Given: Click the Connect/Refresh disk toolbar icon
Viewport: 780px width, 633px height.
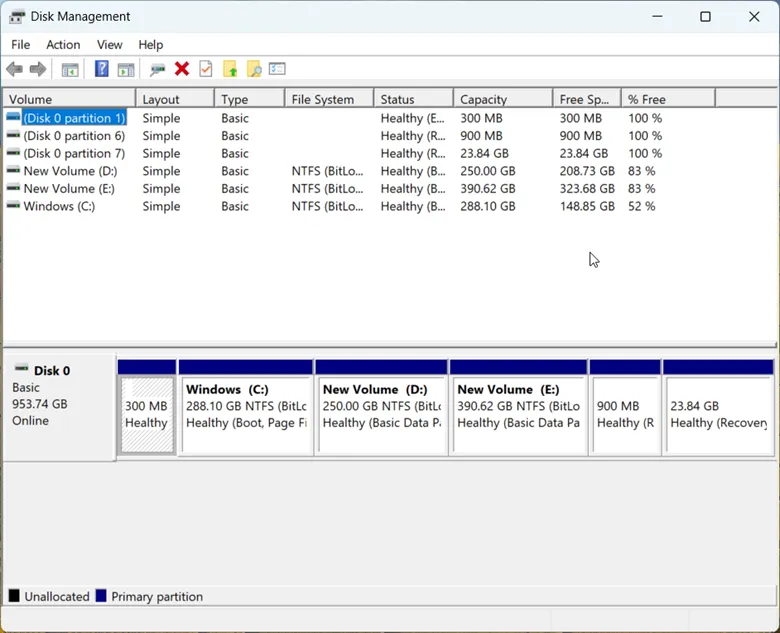Looking at the screenshot, I should pos(158,70).
